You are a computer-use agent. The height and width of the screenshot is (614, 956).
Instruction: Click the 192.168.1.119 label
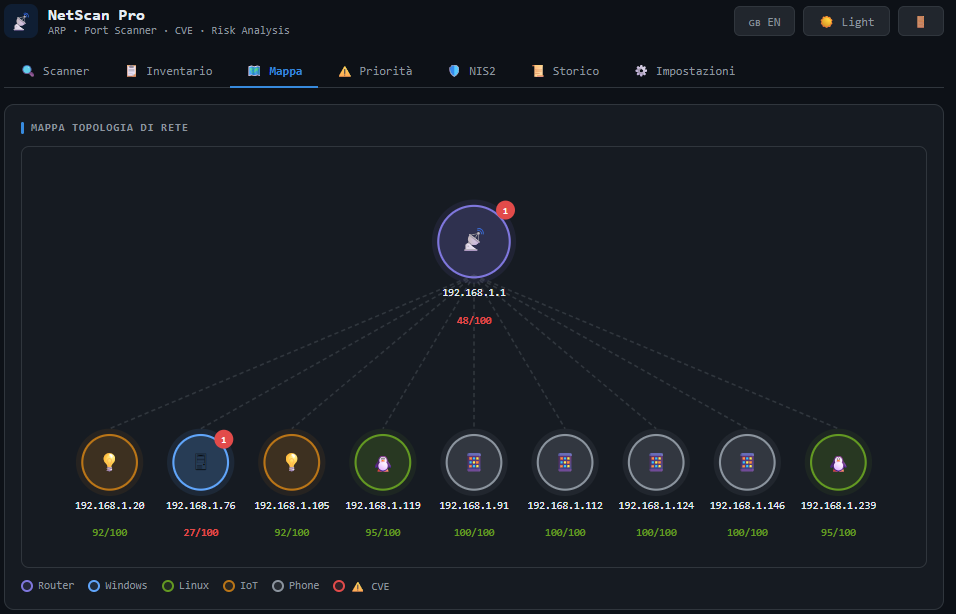point(383,505)
